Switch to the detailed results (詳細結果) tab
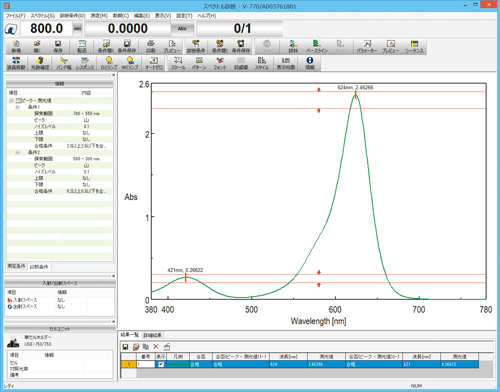500x392 pixels. coord(153,335)
